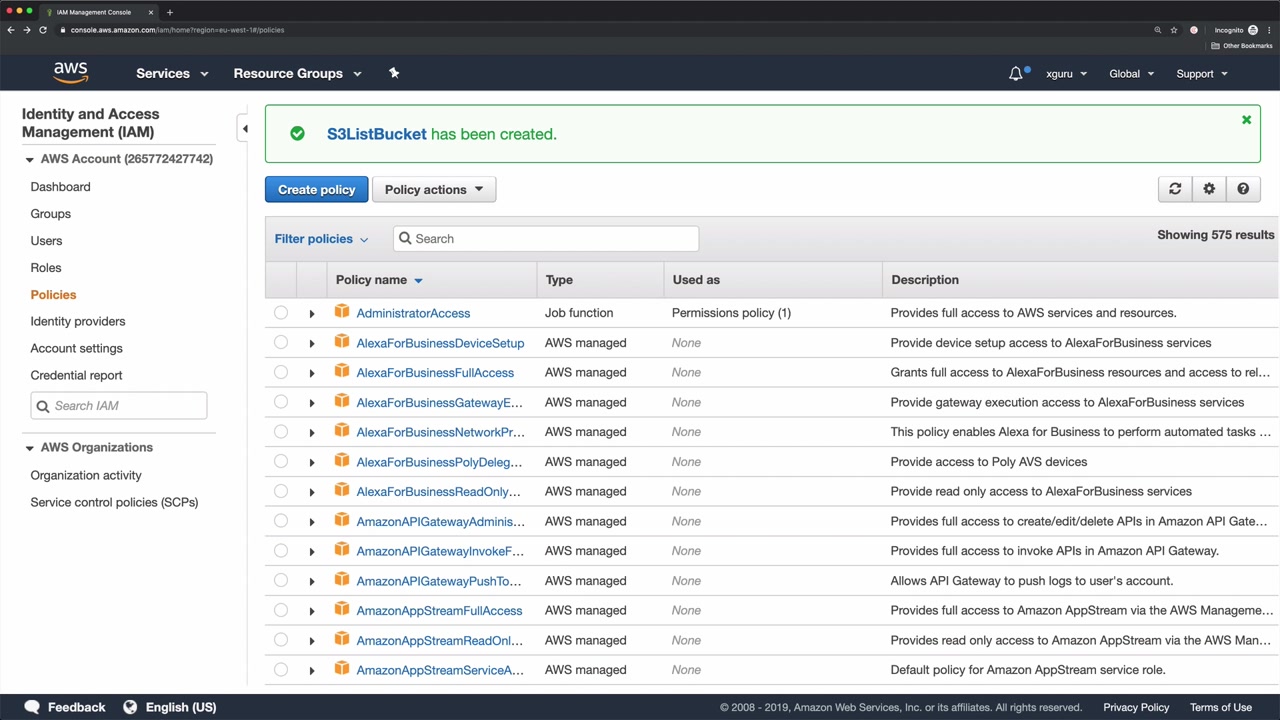Open the Services menu
The image size is (1280, 720).
pos(172,73)
